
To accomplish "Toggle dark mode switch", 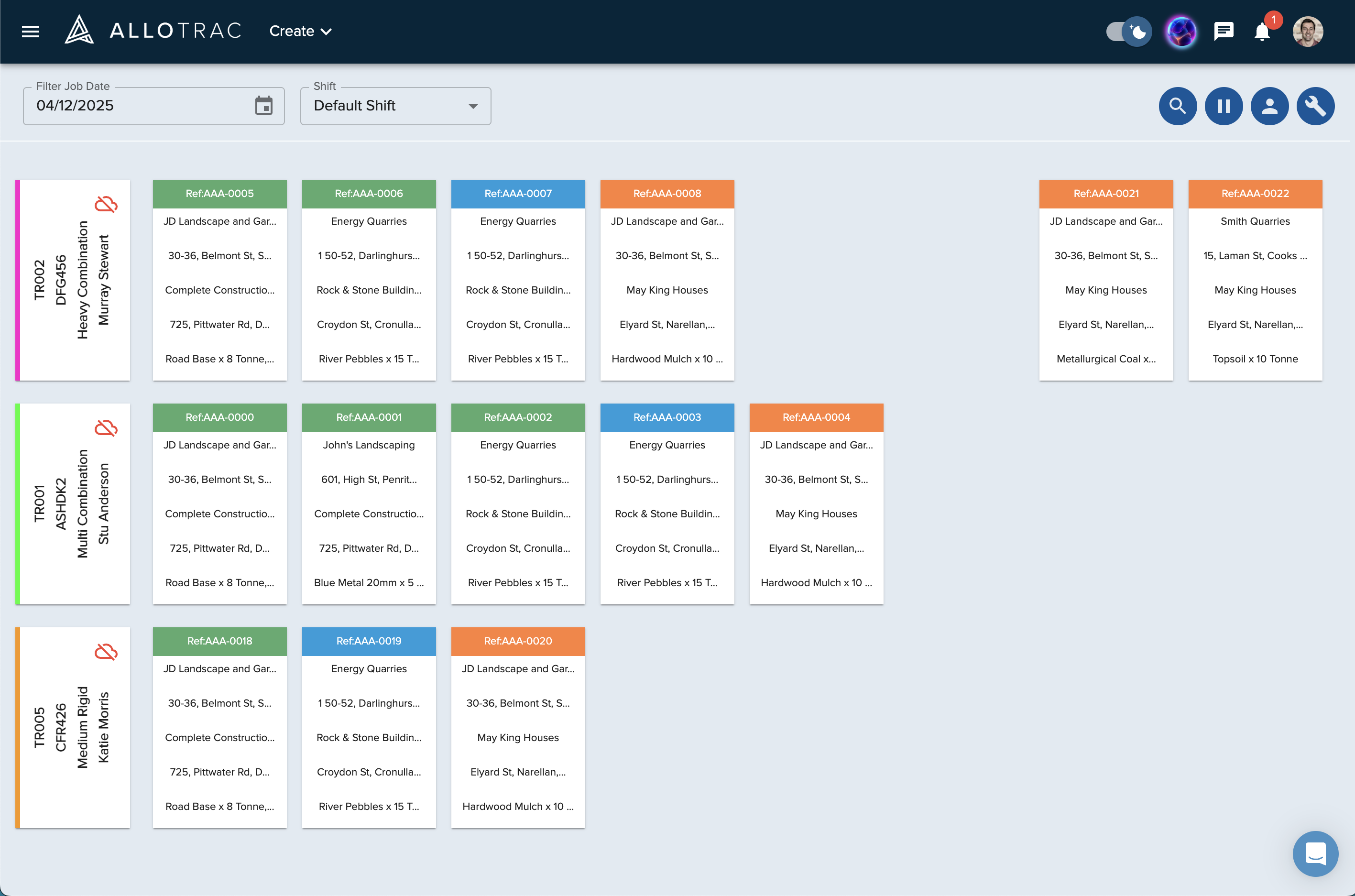I will 1128,31.
